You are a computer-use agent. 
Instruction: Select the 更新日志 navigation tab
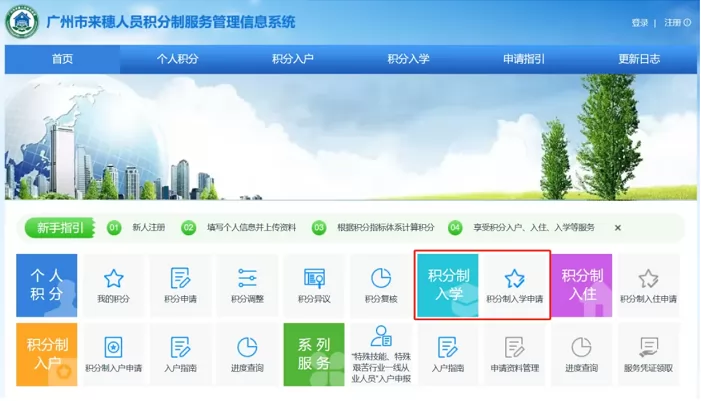639,59
